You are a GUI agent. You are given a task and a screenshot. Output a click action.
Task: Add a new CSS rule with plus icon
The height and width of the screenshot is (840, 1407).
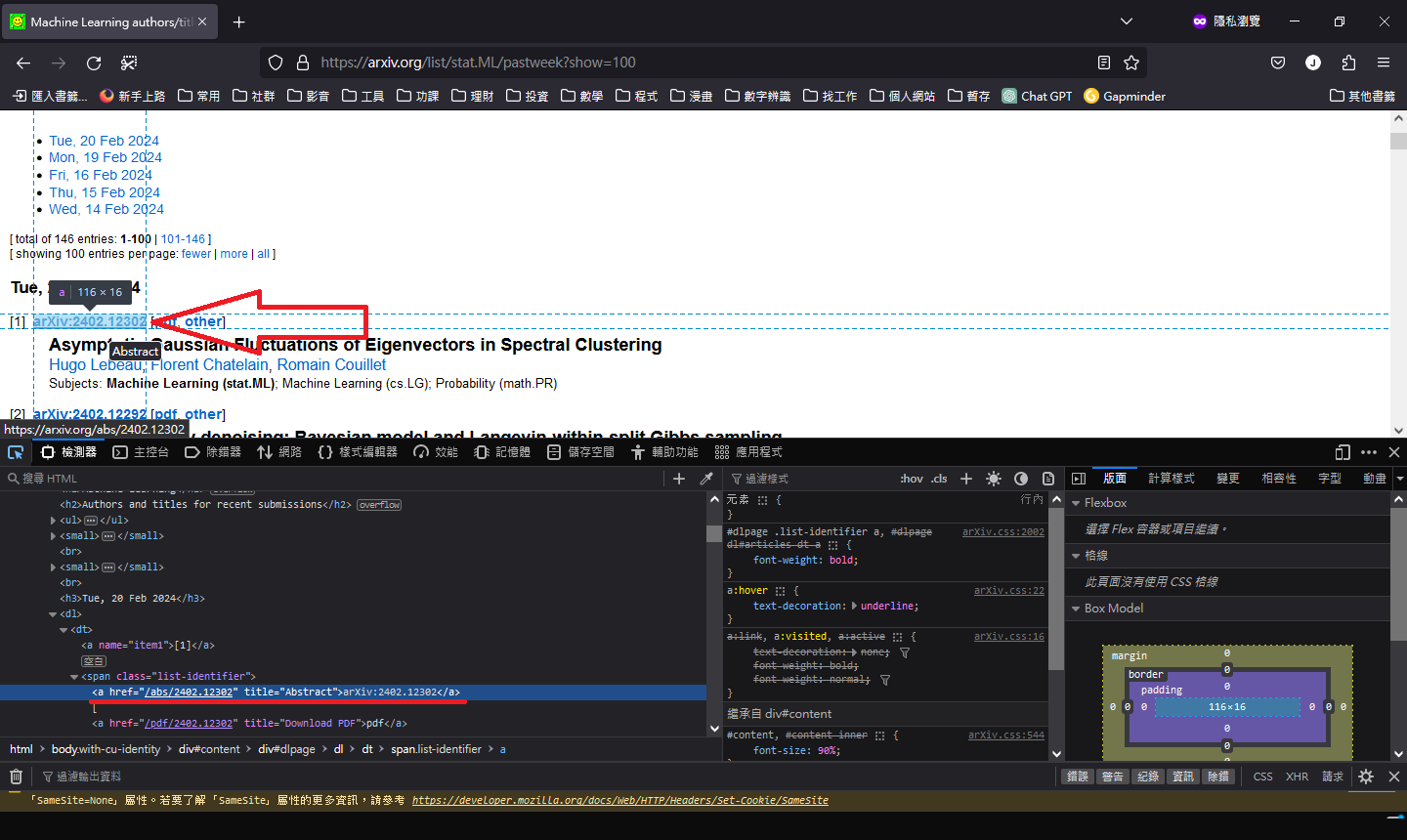click(x=966, y=479)
